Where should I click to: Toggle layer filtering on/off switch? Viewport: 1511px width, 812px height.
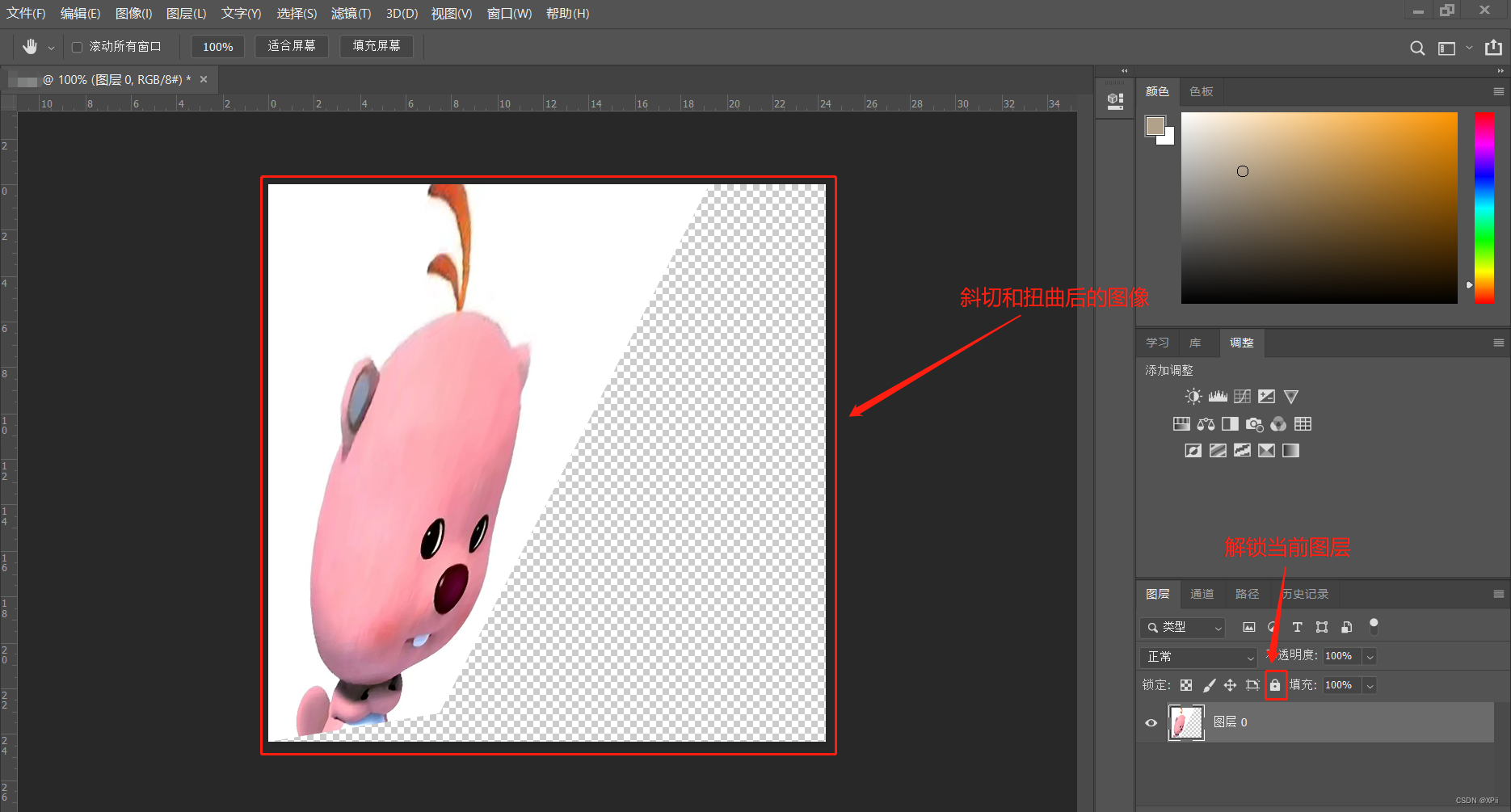point(1374,626)
